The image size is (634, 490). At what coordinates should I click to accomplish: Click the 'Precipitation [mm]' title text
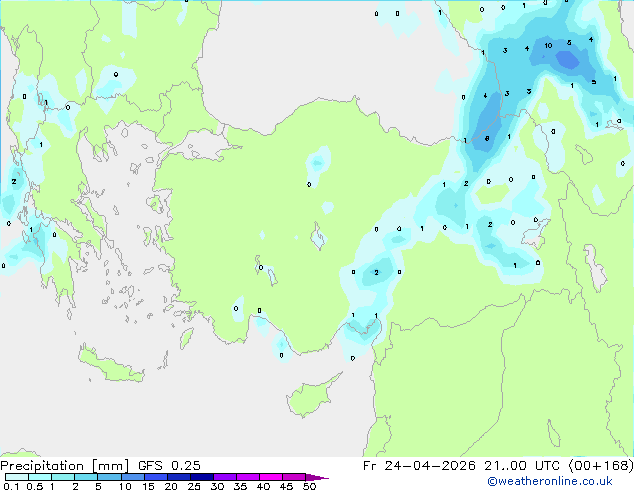[x=64, y=466]
